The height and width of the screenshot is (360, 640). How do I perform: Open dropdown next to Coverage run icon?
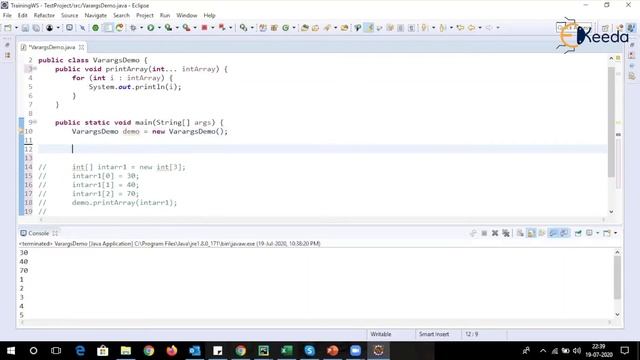point(177,28)
